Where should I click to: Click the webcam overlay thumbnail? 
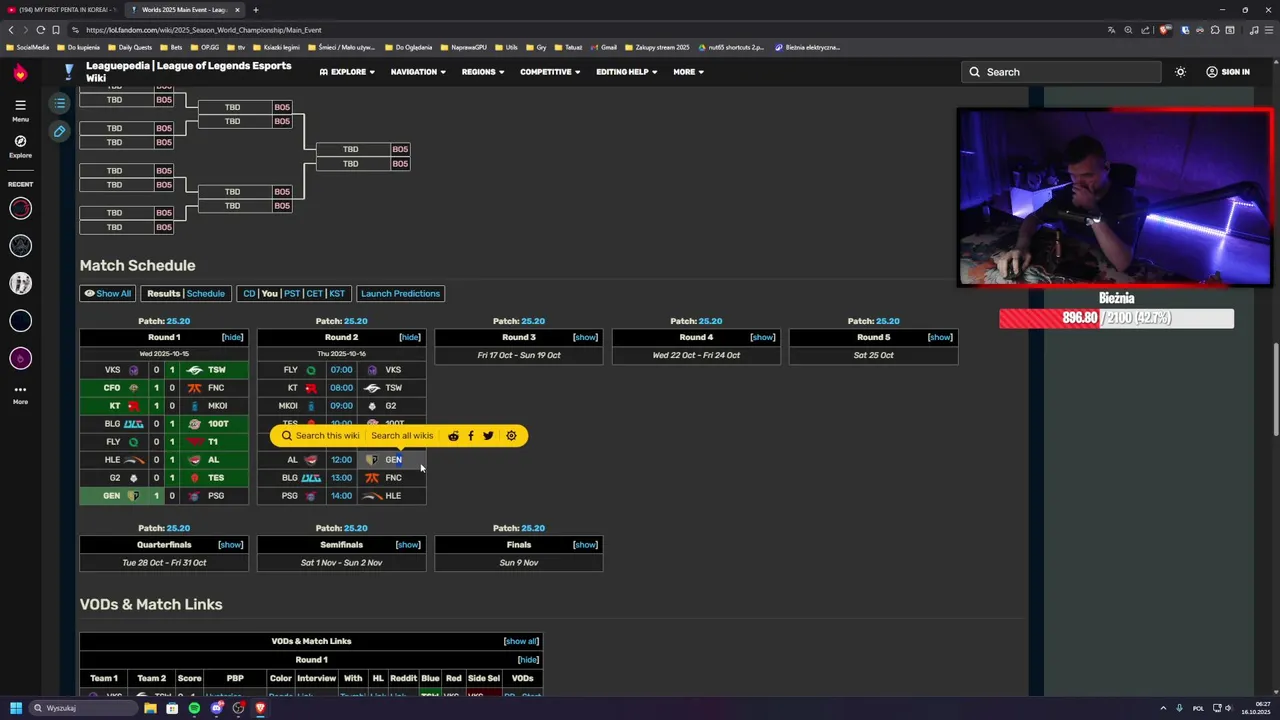pos(1115,198)
